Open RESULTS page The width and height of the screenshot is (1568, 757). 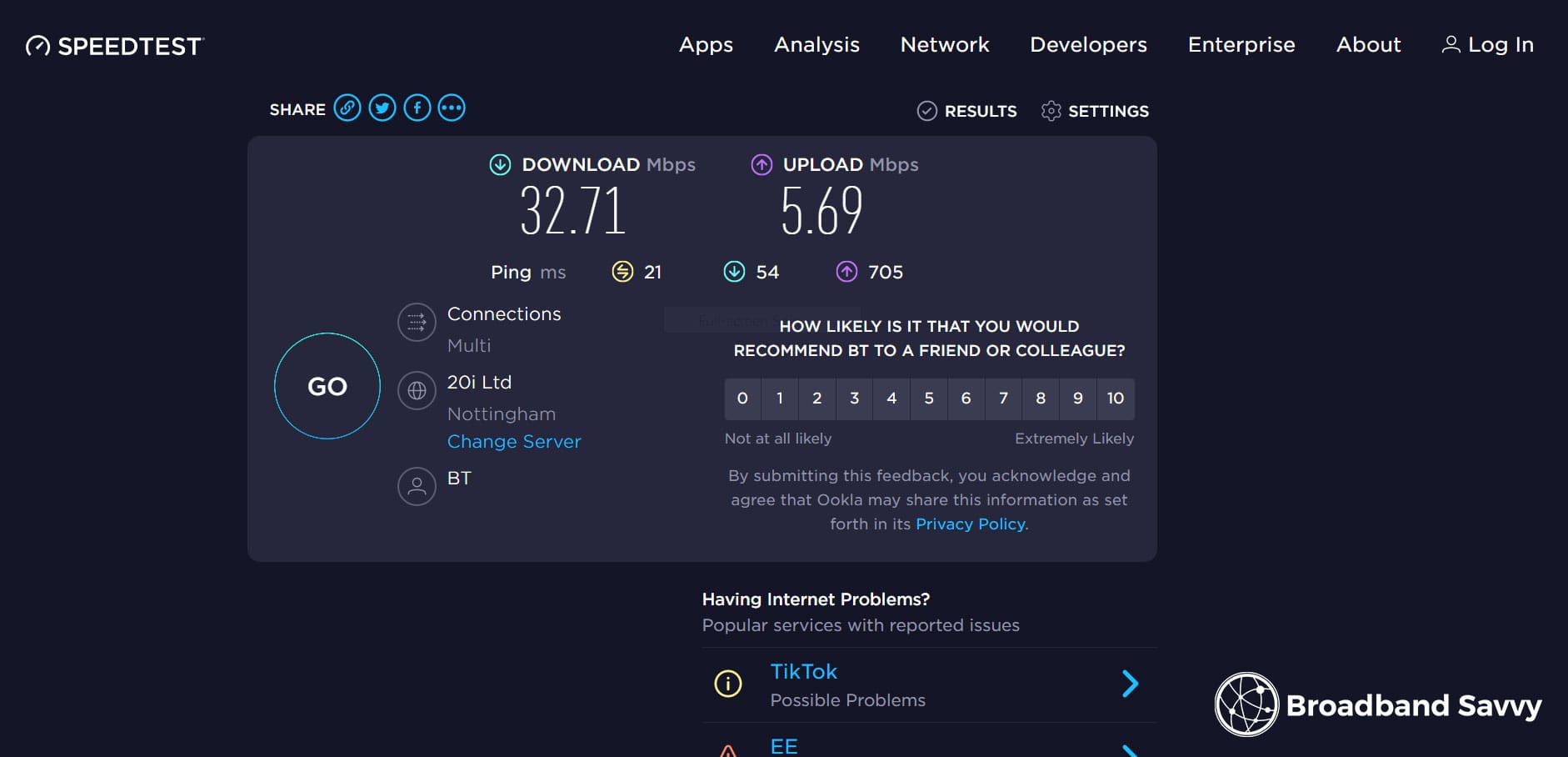pos(981,111)
